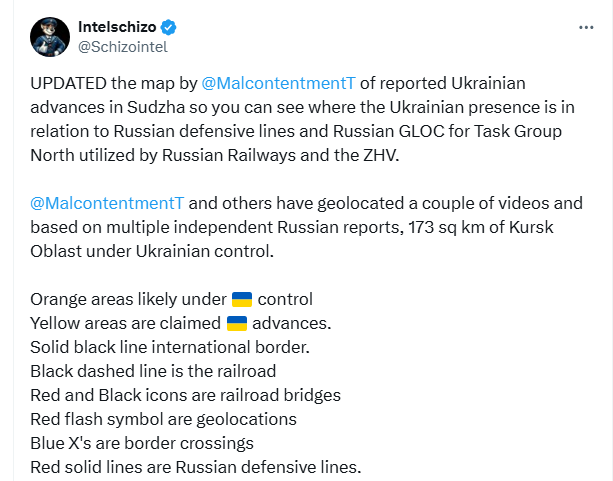Viewport: 613px width, 481px height.
Task: Click the 'Red flash symbol are geolocations' line
Action: (x=161, y=419)
